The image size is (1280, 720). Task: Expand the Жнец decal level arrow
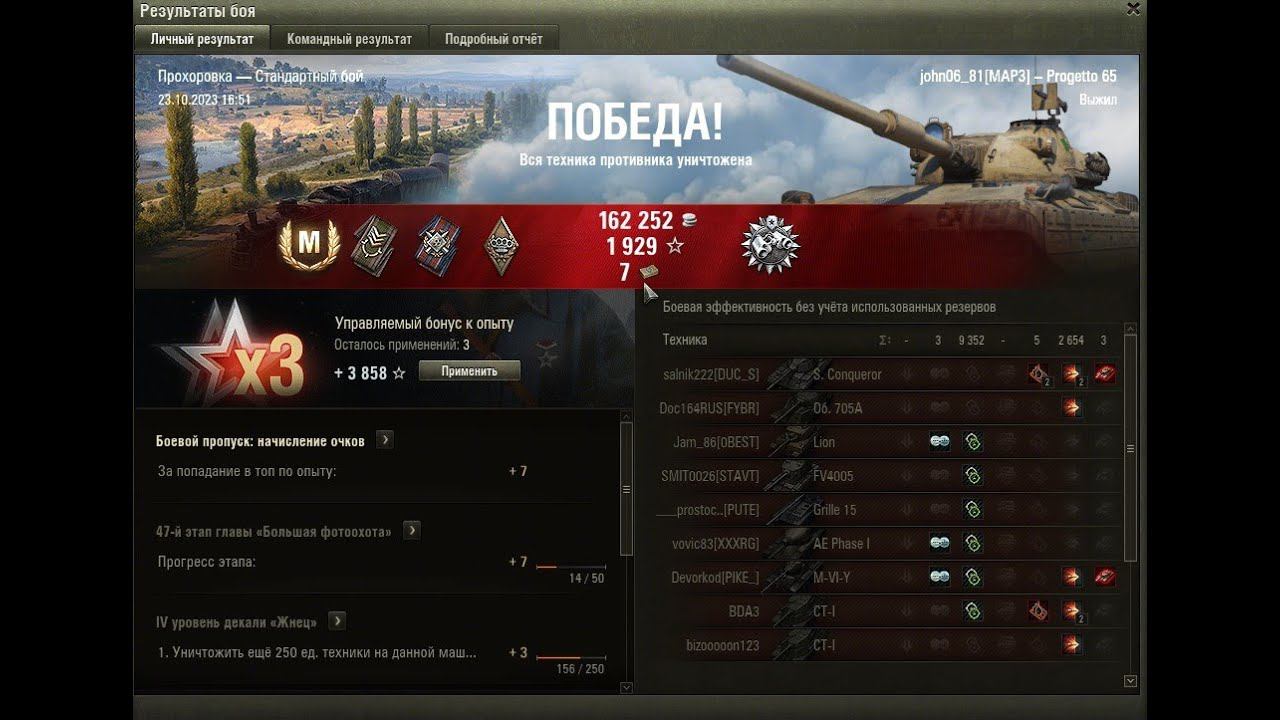pyautogui.click(x=337, y=621)
